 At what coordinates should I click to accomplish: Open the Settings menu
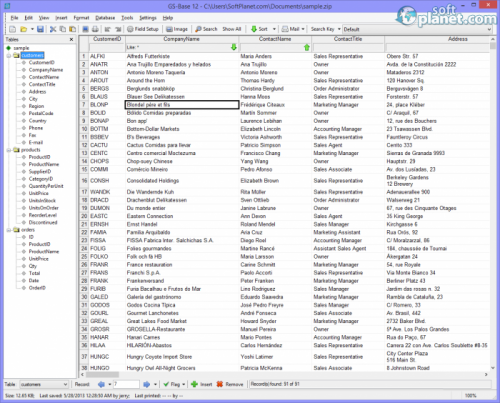click(x=148, y=18)
